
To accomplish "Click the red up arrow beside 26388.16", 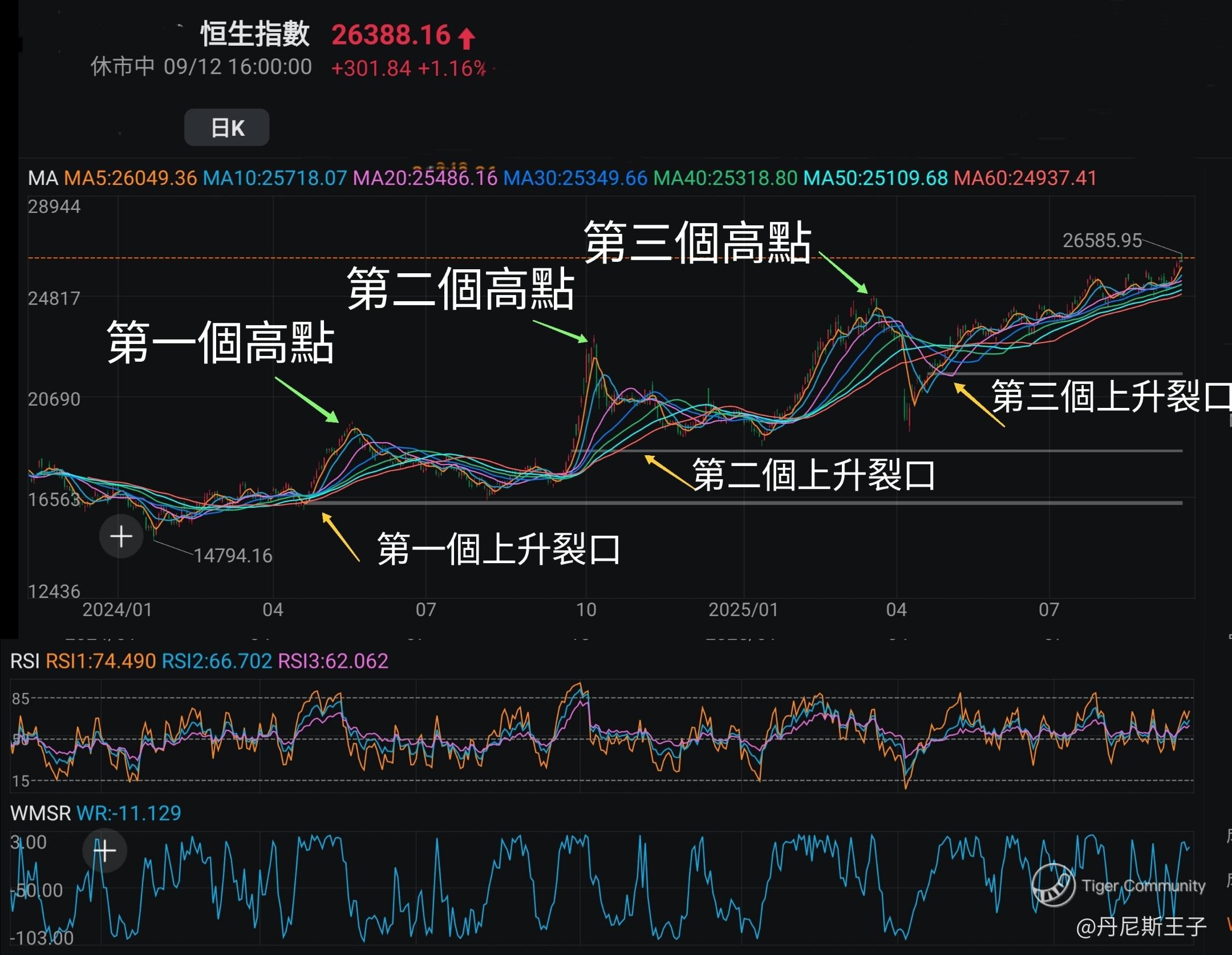I will 467,38.
